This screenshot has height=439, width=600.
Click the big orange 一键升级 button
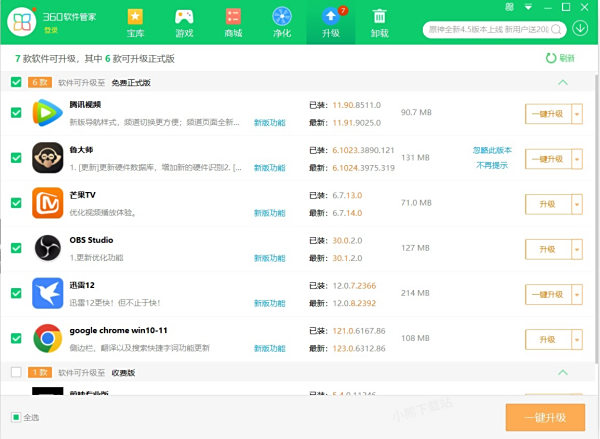(545, 417)
